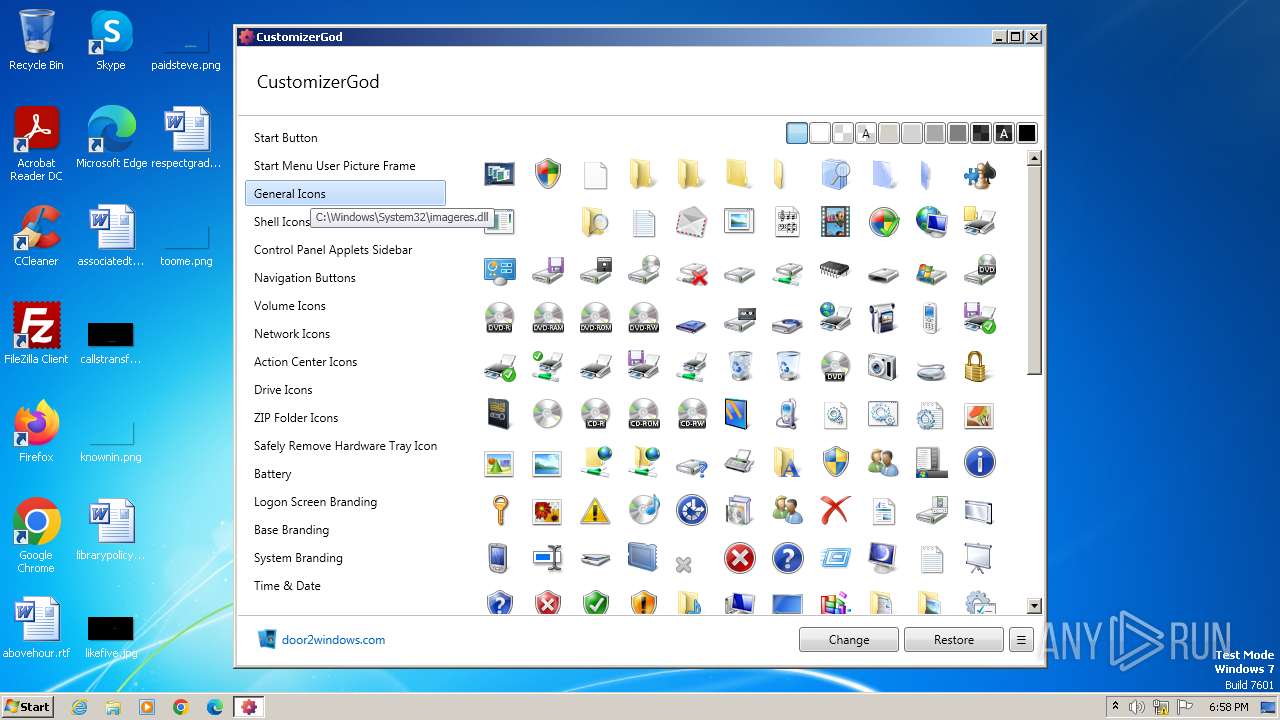Screen dimensions: 1280x720
Task: Open the Drive Icons category
Action: (283, 390)
